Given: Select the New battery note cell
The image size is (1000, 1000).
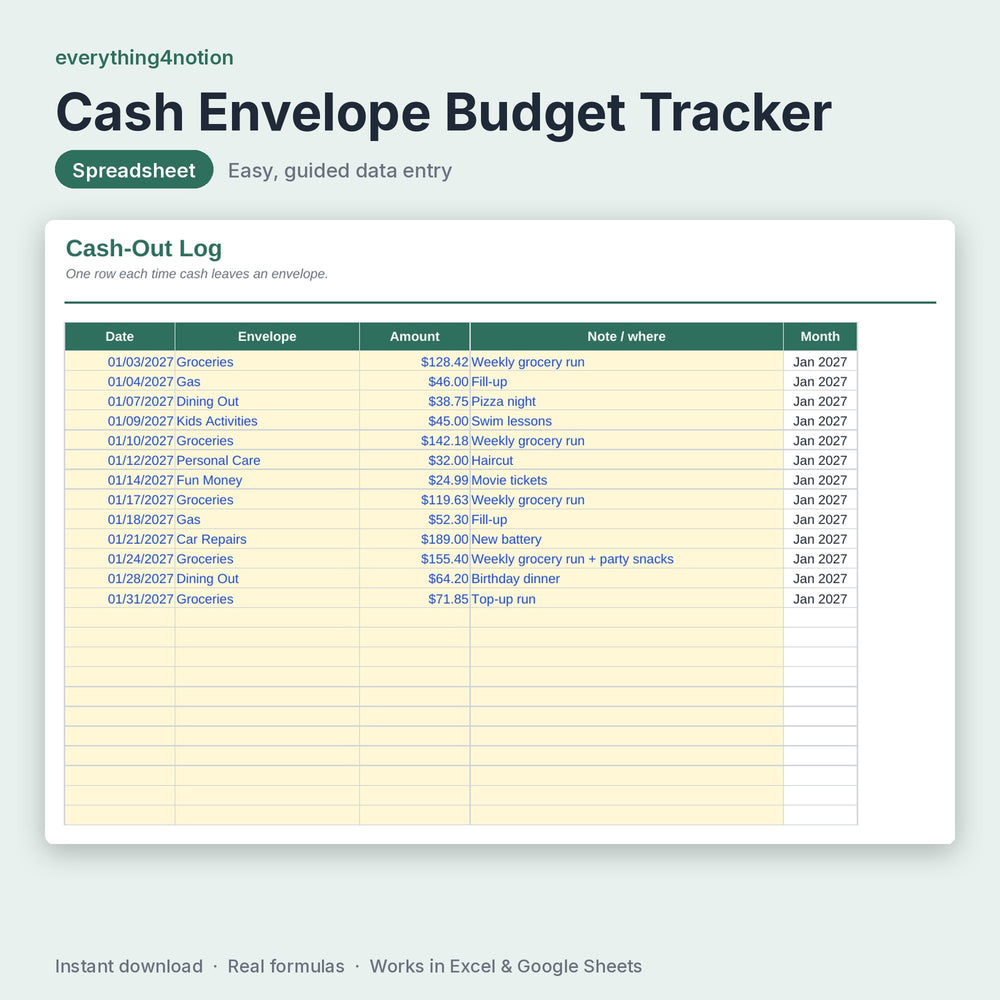Looking at the screenshot, I should (626, 540).
